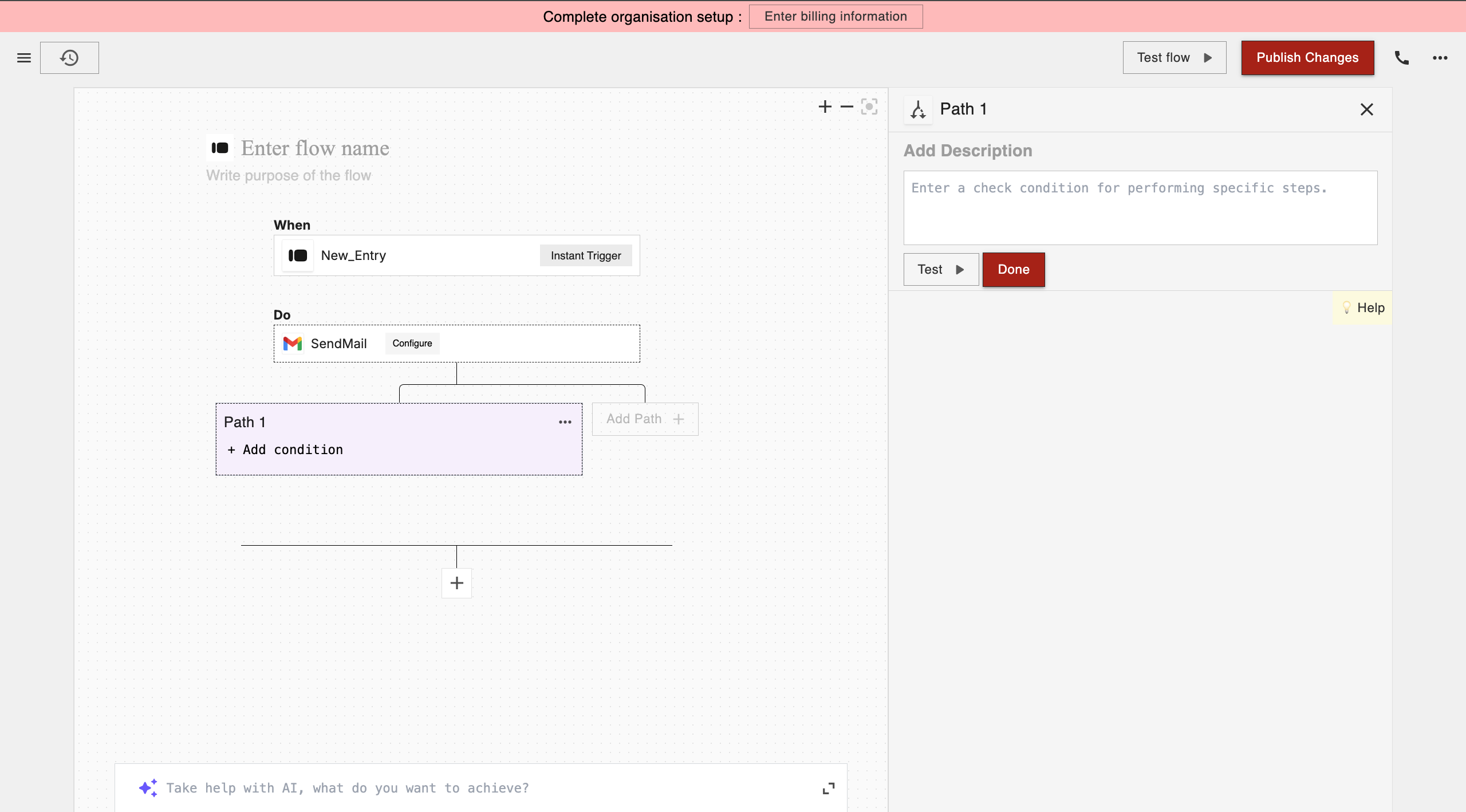Focus the AI help prompt field
Screen dimensions: 1466x812
348,788
